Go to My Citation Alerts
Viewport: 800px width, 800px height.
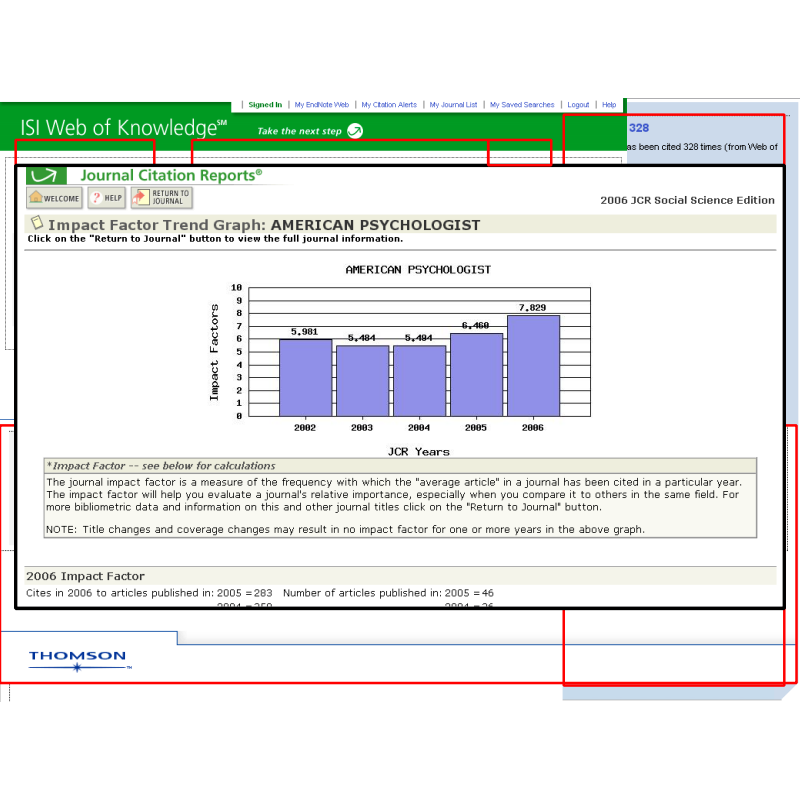point(389,104)
